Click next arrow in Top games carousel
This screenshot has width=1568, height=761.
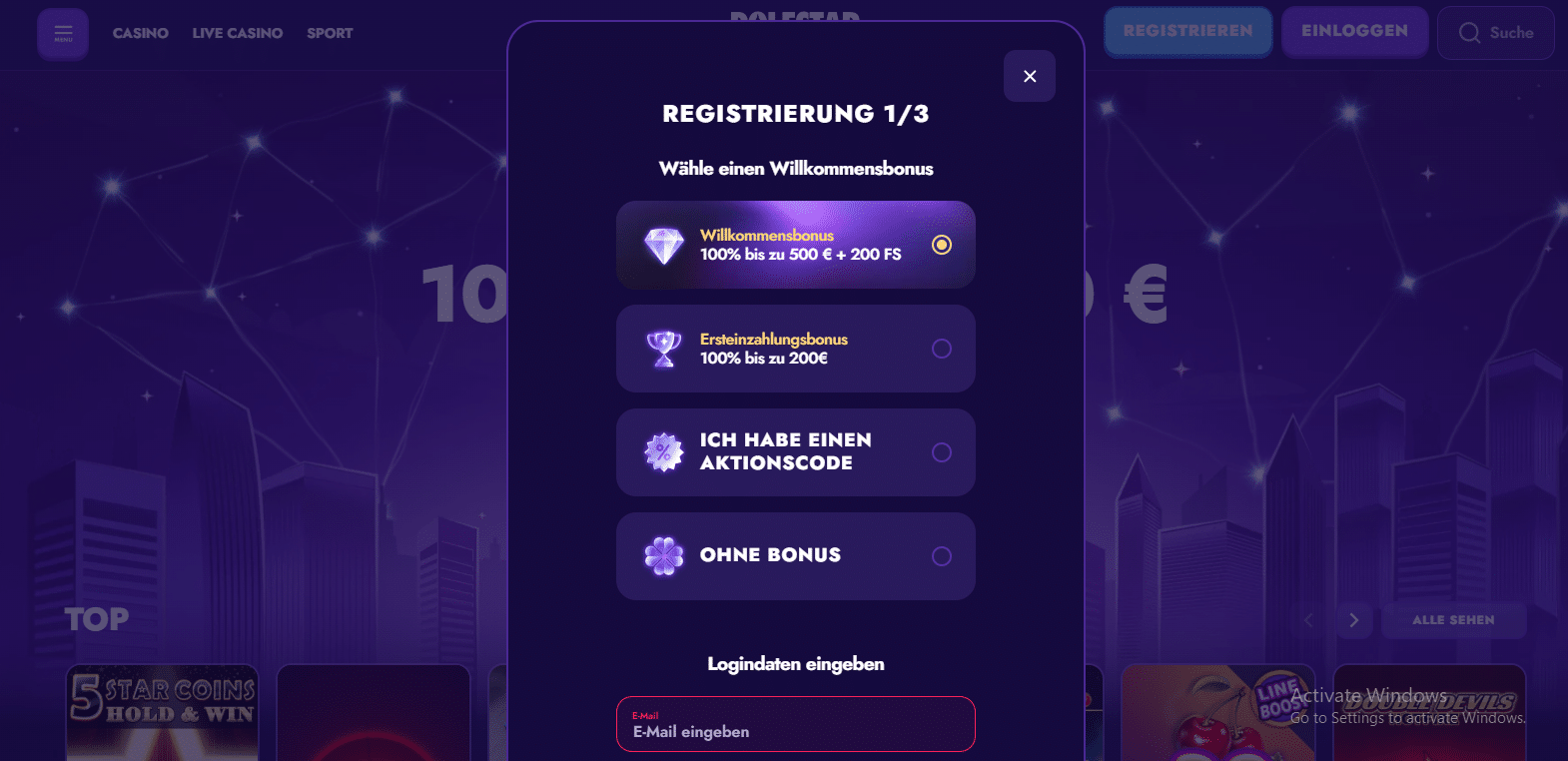pos(1353,620)
